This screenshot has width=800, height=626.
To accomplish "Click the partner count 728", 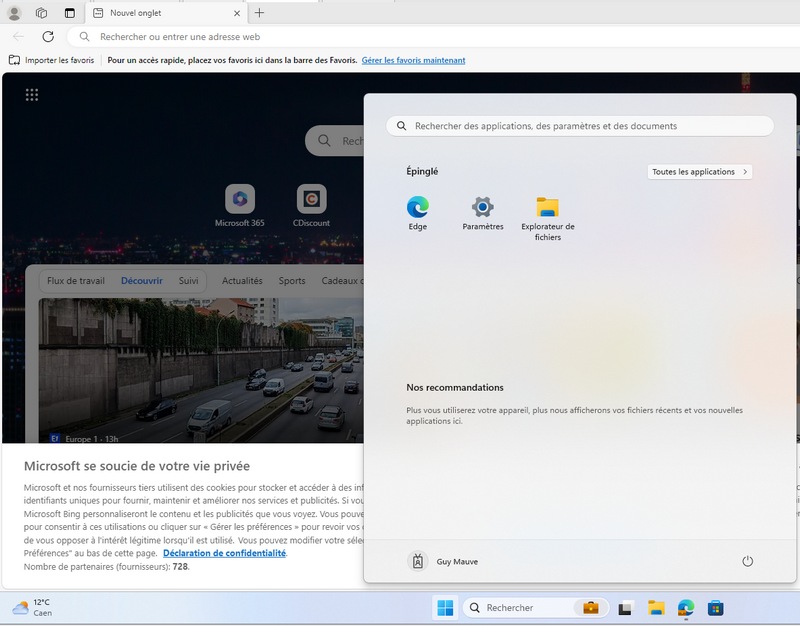I will click(x=180, y=566).
